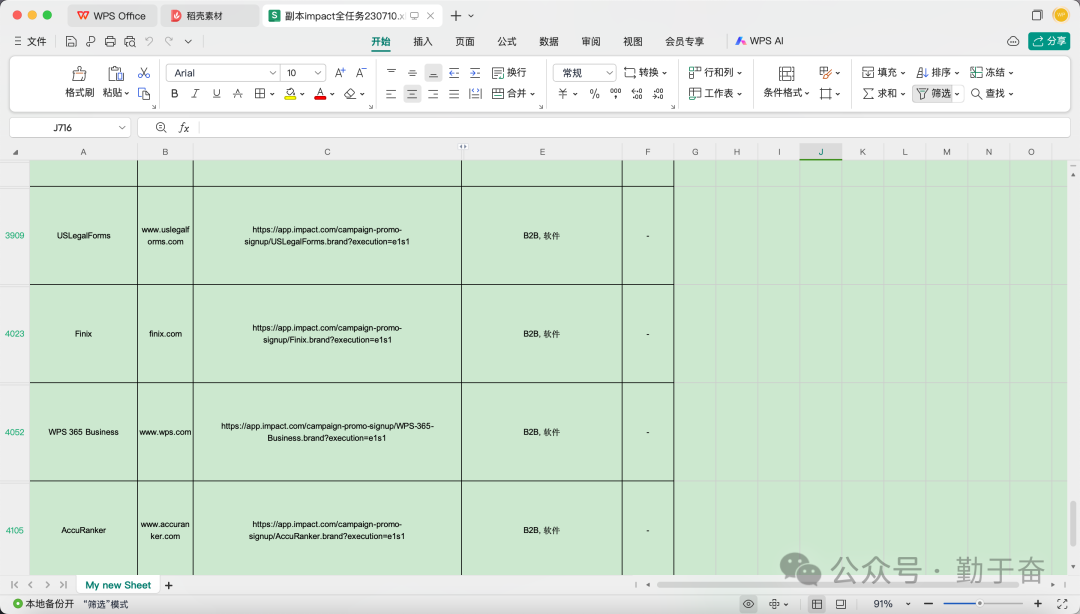The height and width of the screenshot is (614, 1080).
Task: Click the green Share (分享) button
Action: click(x=1049, y=41)
